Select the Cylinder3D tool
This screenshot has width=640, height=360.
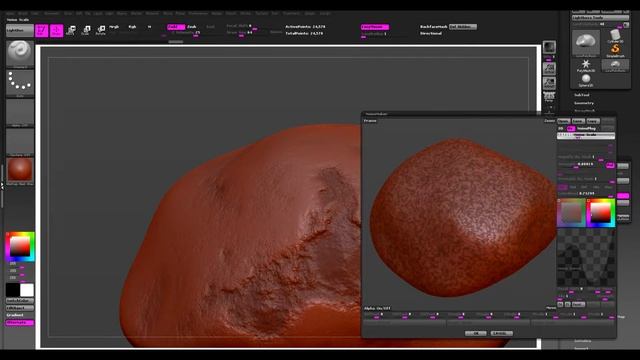615,37
